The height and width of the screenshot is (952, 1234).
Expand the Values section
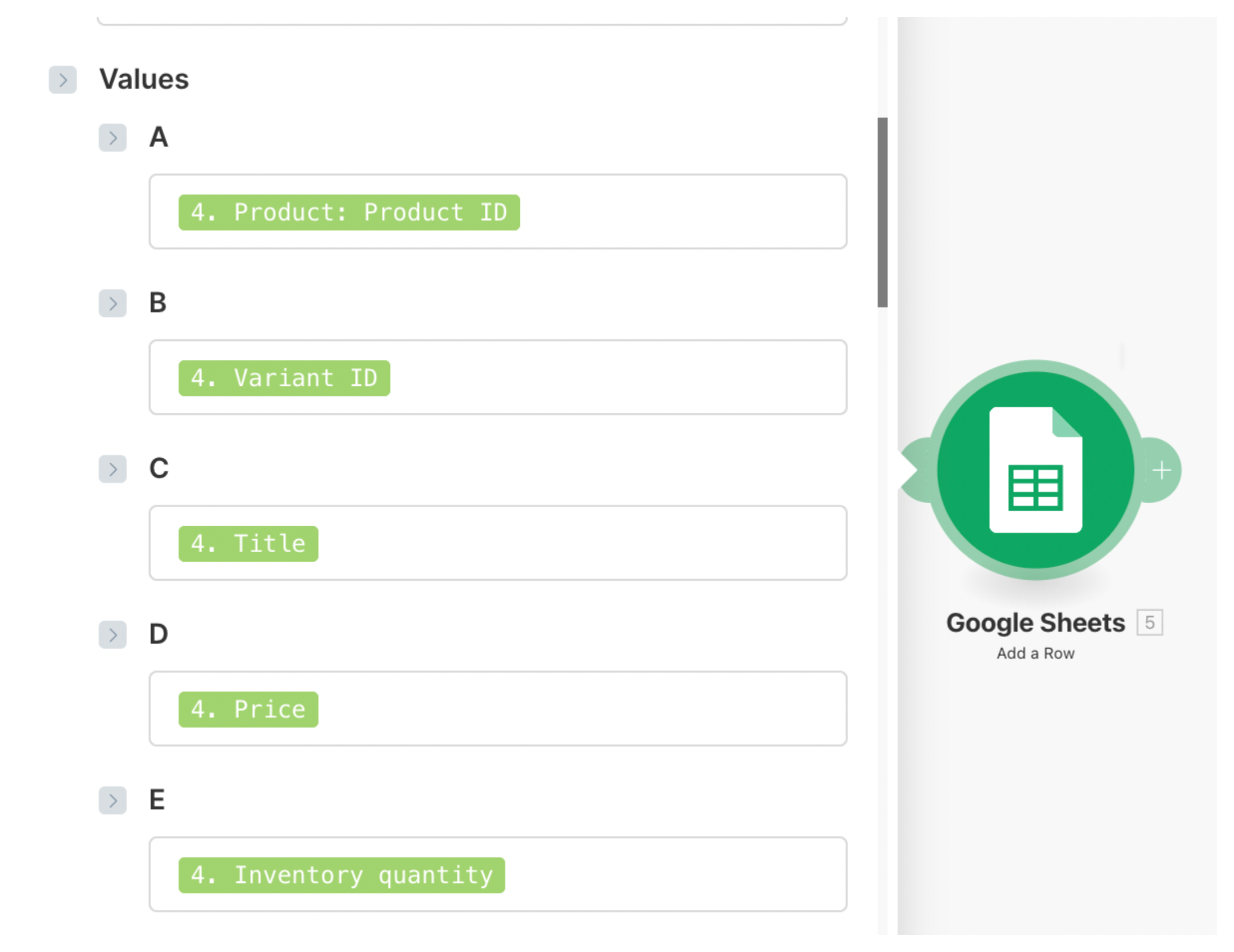point(62,80)
